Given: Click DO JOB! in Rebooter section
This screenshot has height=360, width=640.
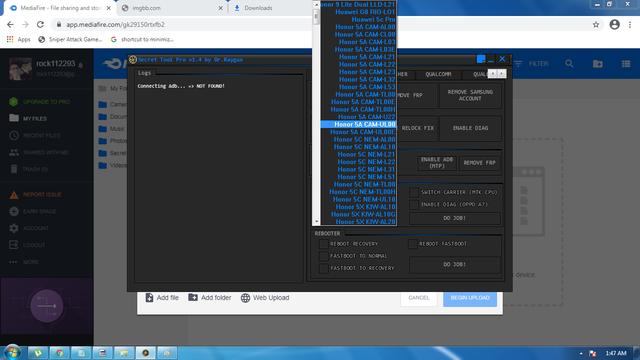Looking at the screenshot, I should point(455,264).
